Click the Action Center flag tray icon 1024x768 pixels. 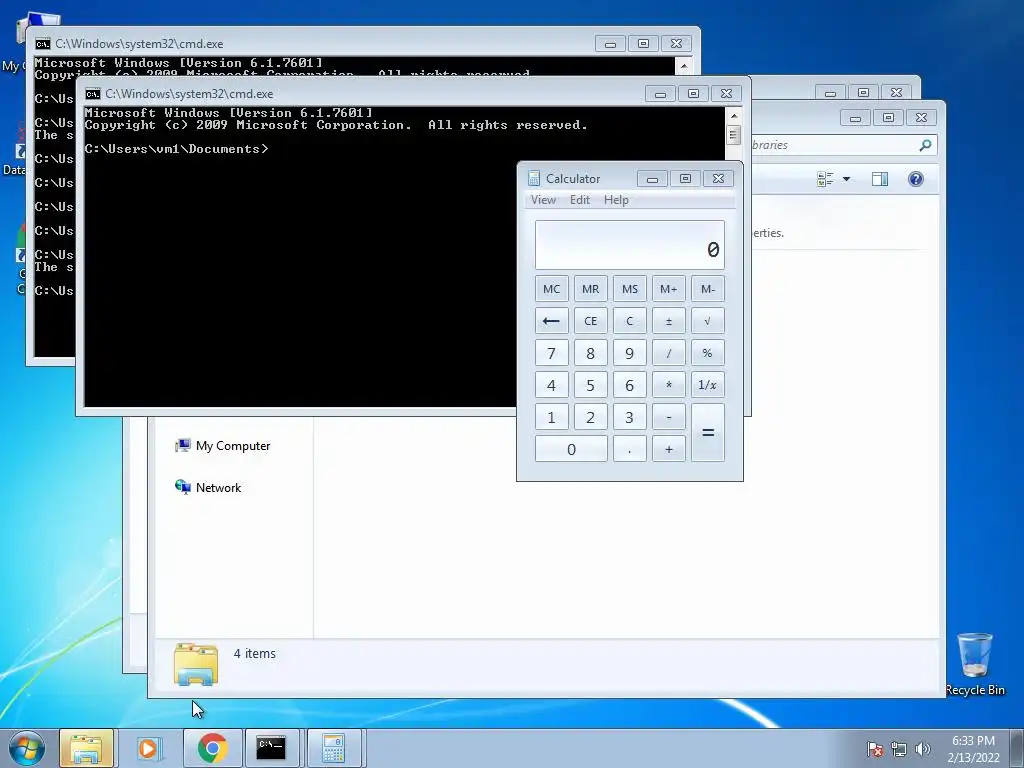874,749
